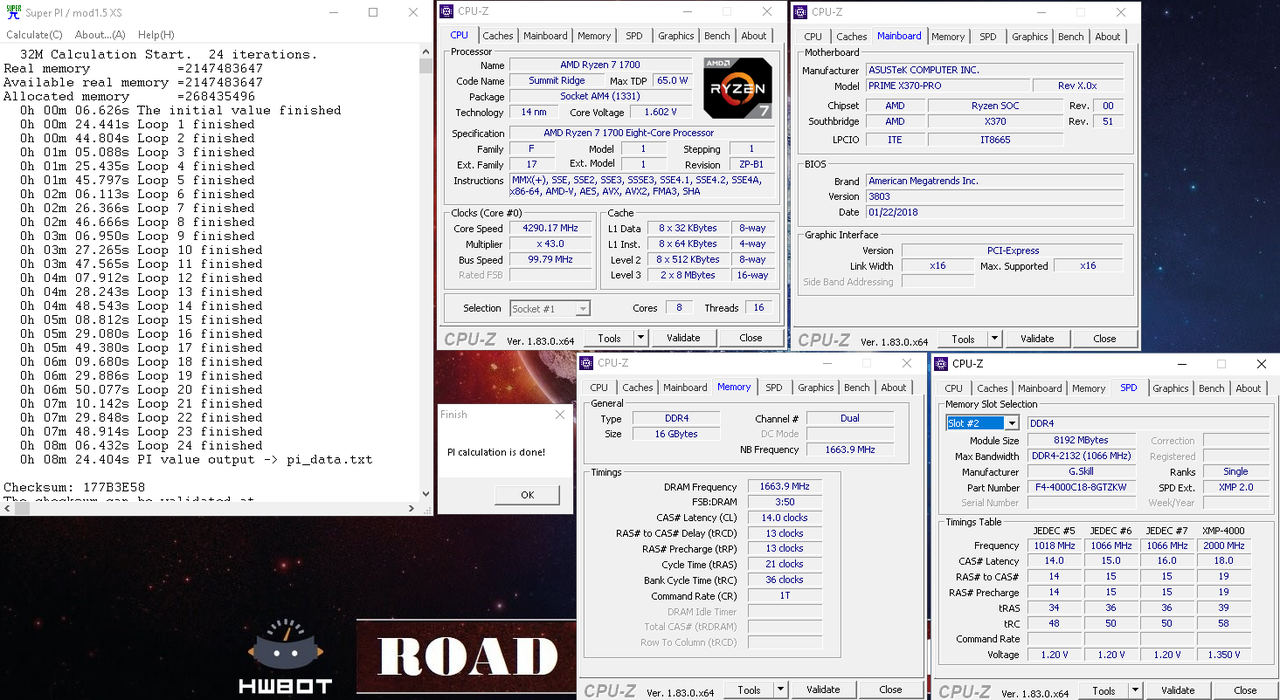
Task: Click the CPU-Z icon in the Mainboard window title bar
Action: pos(800,12)
